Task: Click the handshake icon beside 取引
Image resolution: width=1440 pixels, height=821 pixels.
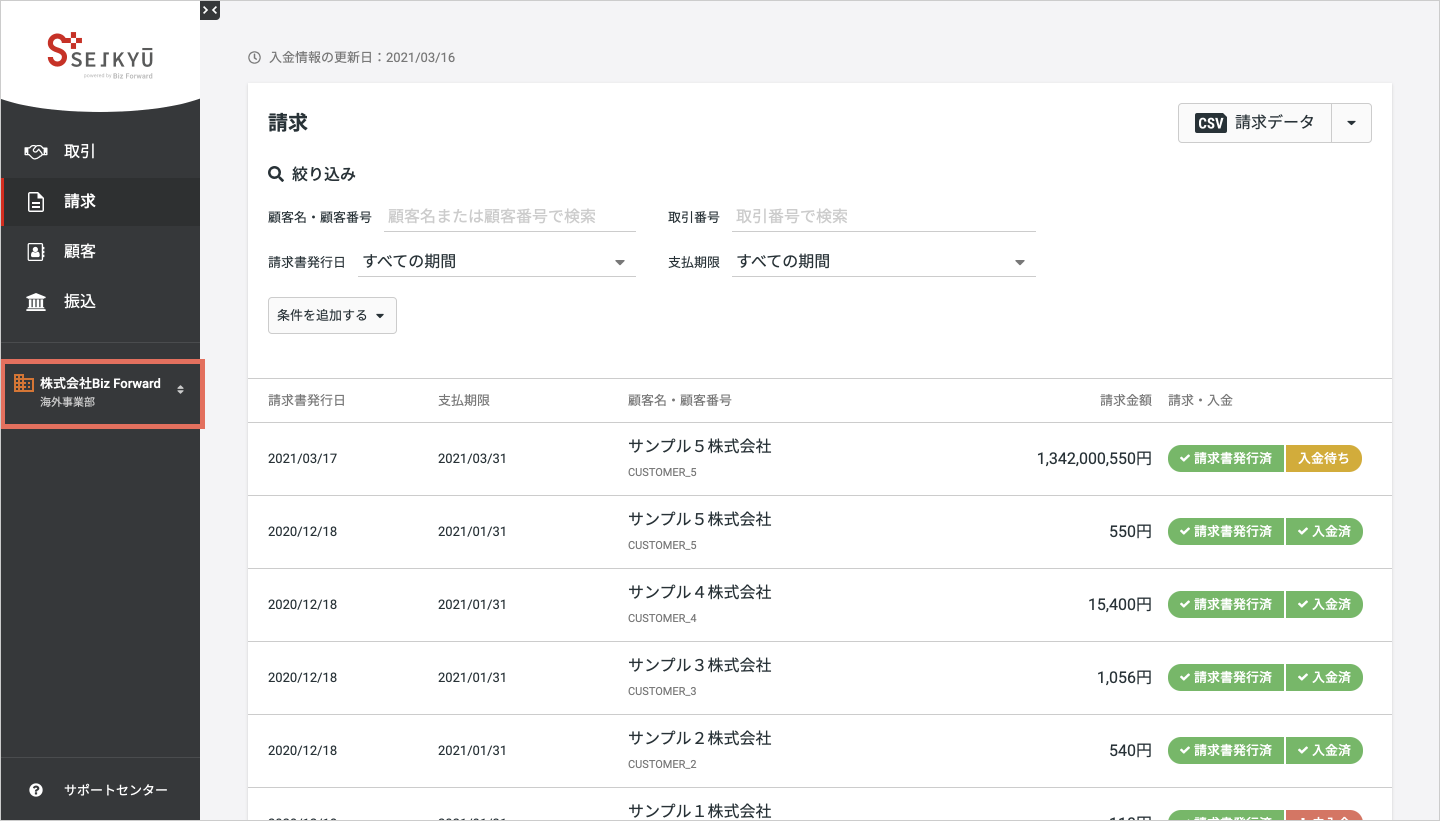Action: (x=36, y=152)
